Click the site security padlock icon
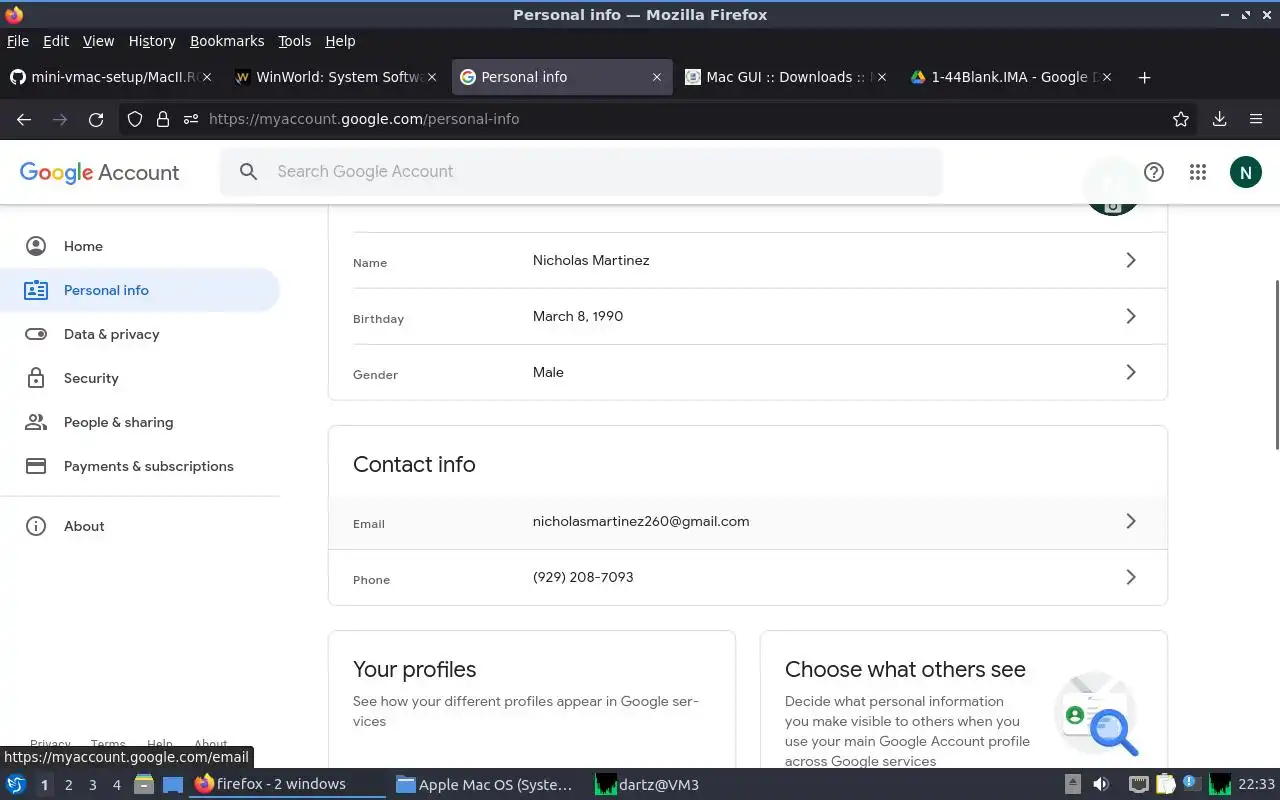 point(163,119)
